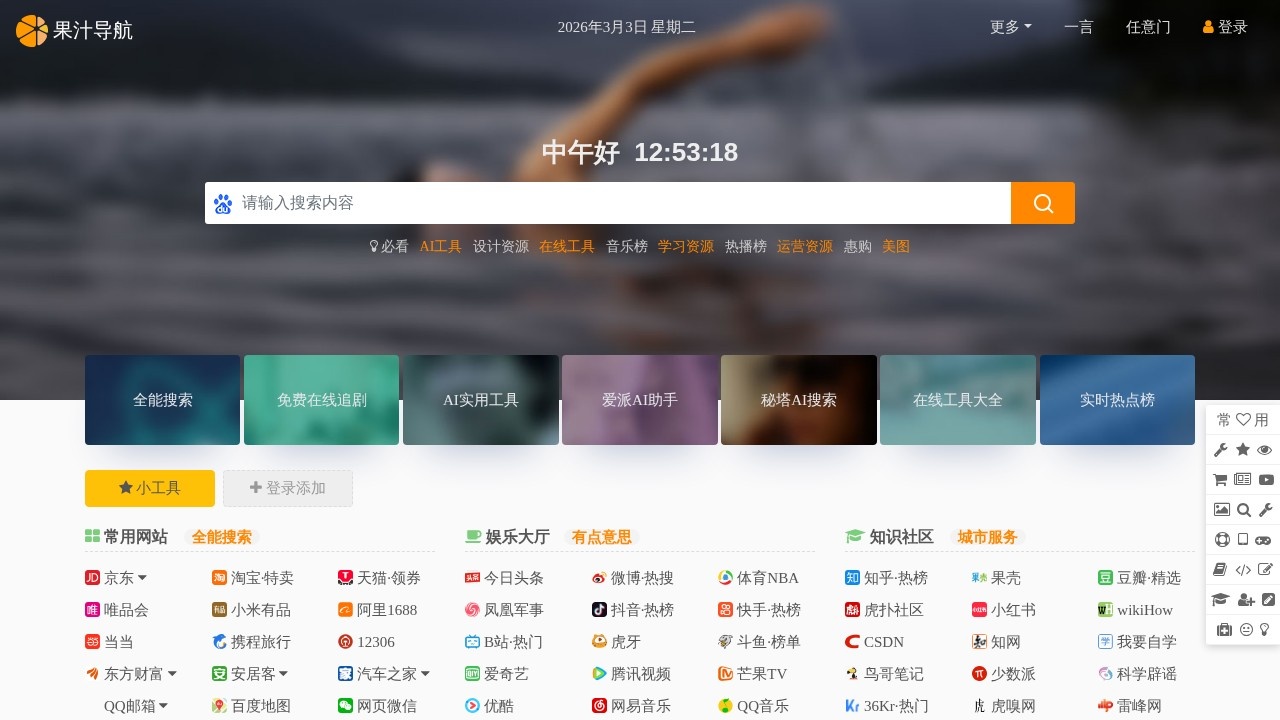Image resolution: width=1280 pixels, height=720 pixels.
Task: Click the lifebuoy icon in the right sidebar
Action: 1221,539
